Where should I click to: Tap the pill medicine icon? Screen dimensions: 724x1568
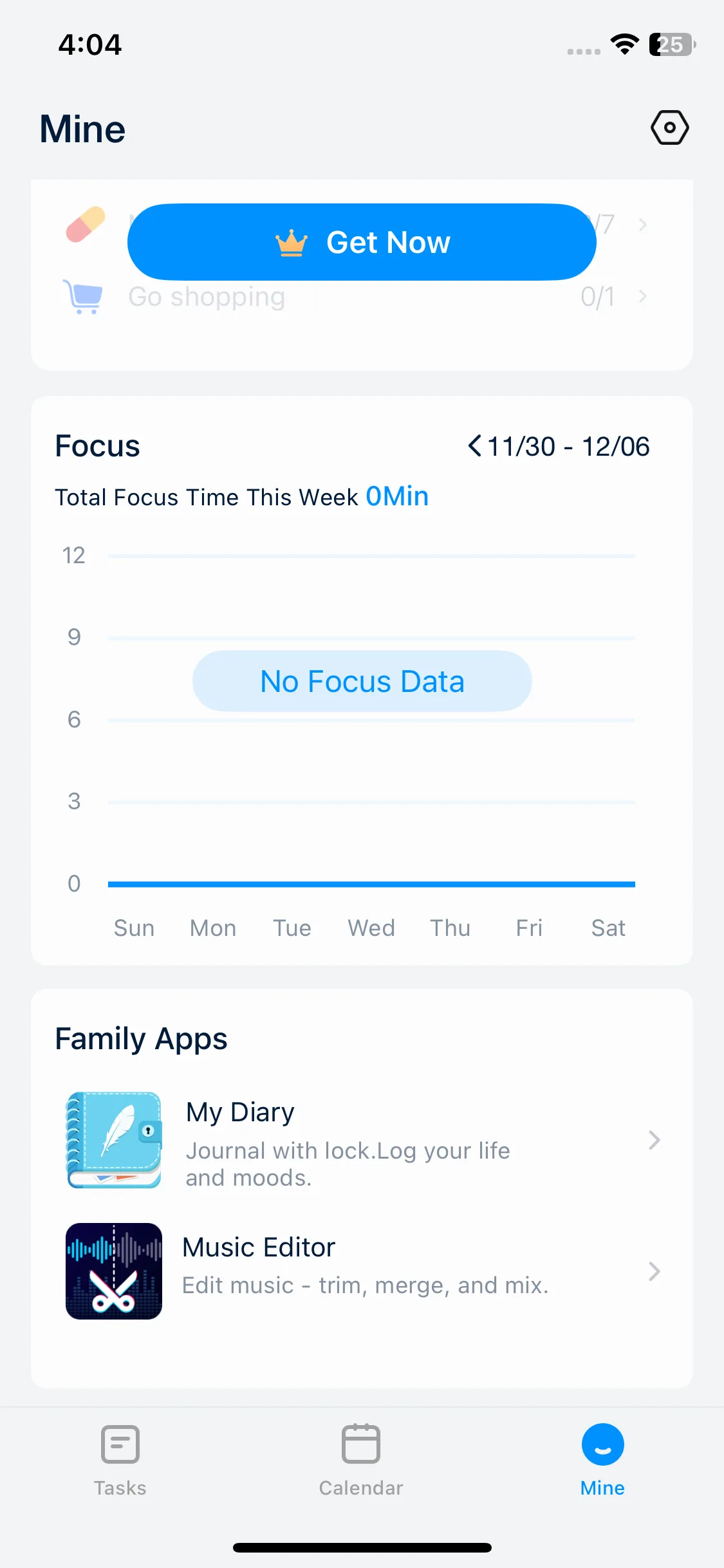[x=86, y=224]
